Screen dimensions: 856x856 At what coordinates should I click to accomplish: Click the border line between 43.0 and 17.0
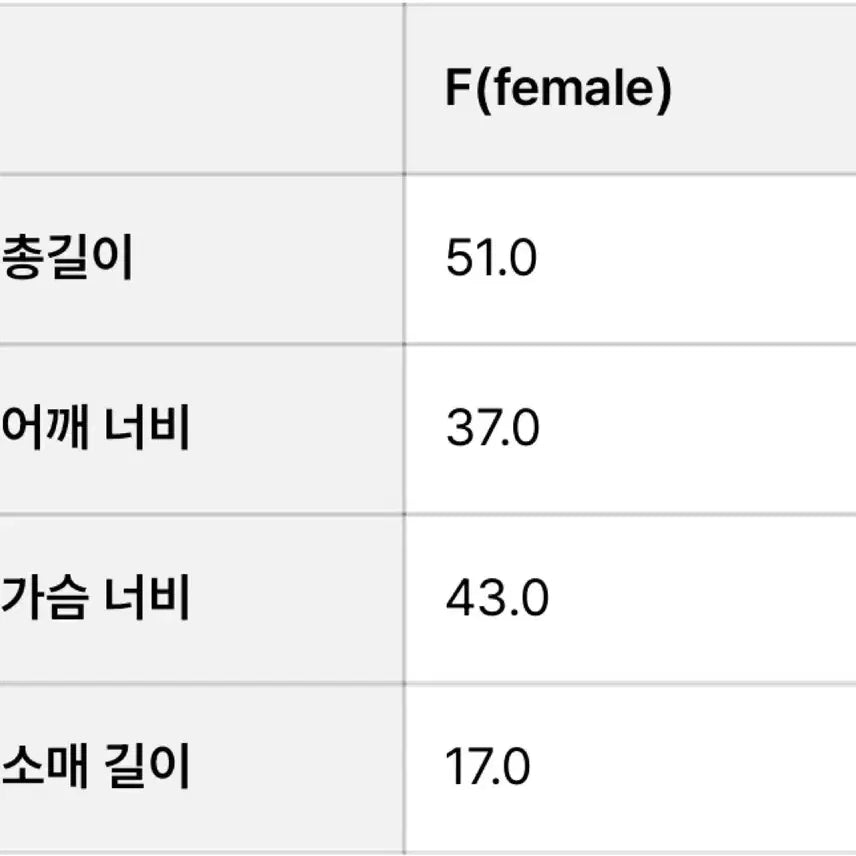point(630,684)
